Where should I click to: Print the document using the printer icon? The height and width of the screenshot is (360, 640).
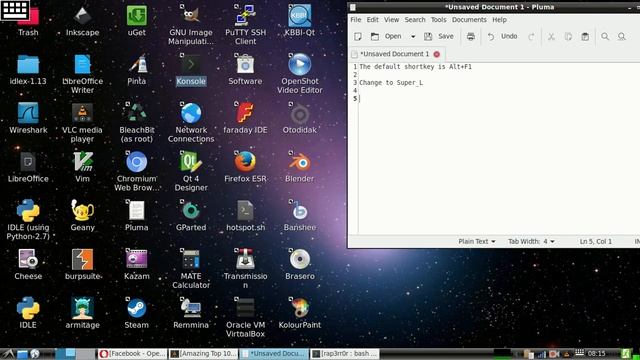[x=471, y=36]
